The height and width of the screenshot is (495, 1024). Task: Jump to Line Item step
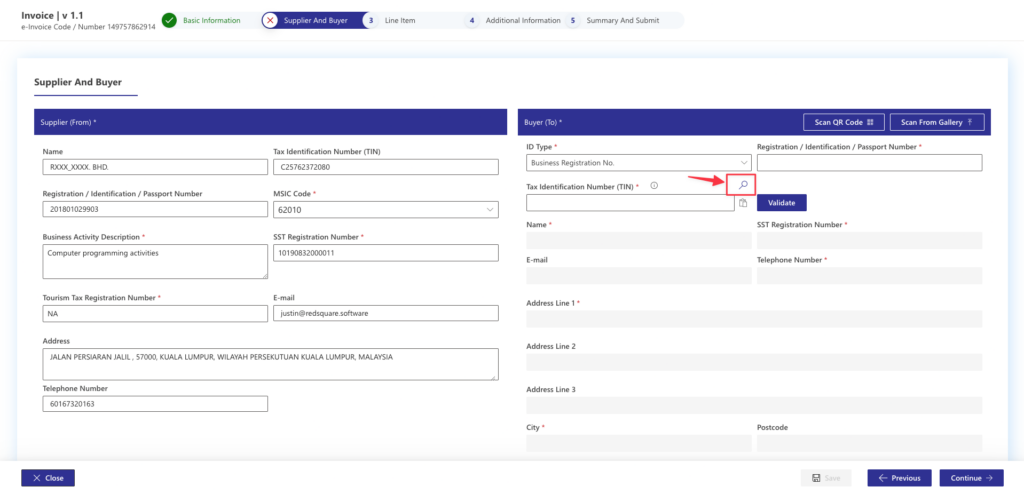tap(400, 20)
